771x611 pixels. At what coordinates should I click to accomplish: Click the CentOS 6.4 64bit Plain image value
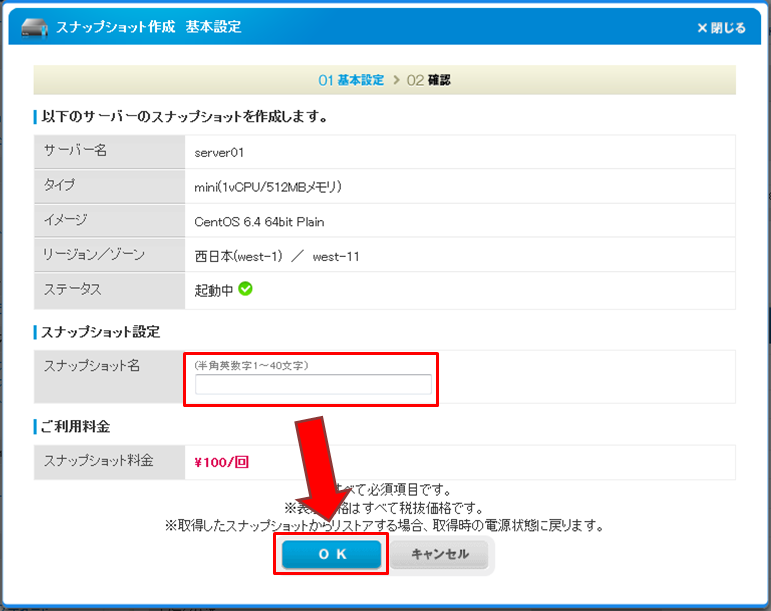click(259, 222)
